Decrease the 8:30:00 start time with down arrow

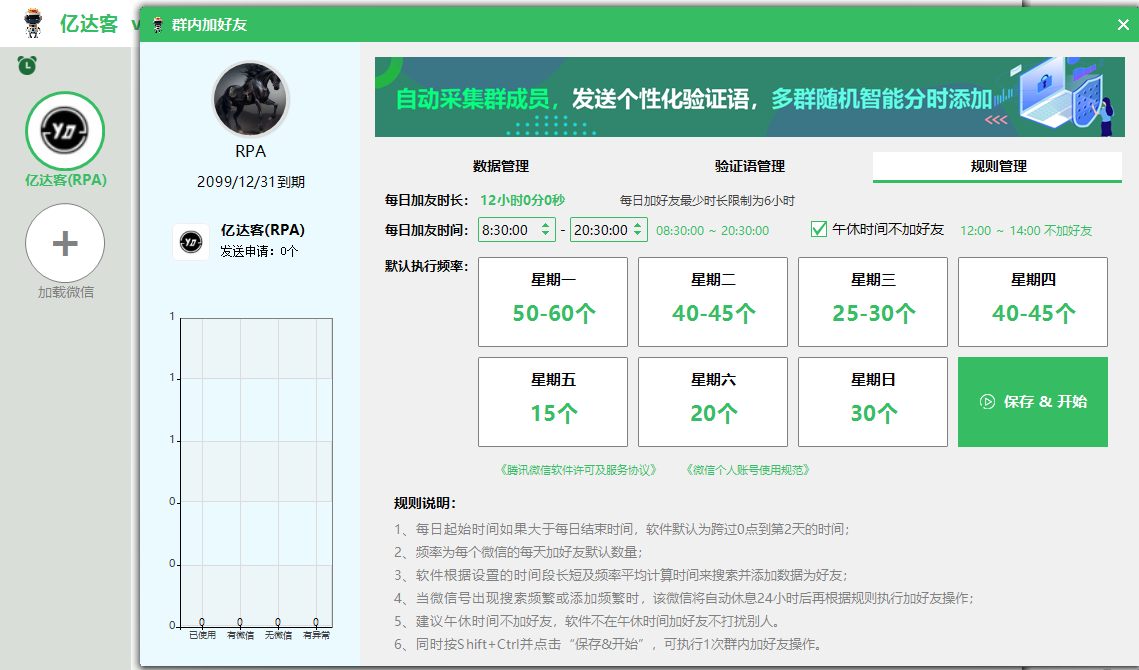point(546,235)
